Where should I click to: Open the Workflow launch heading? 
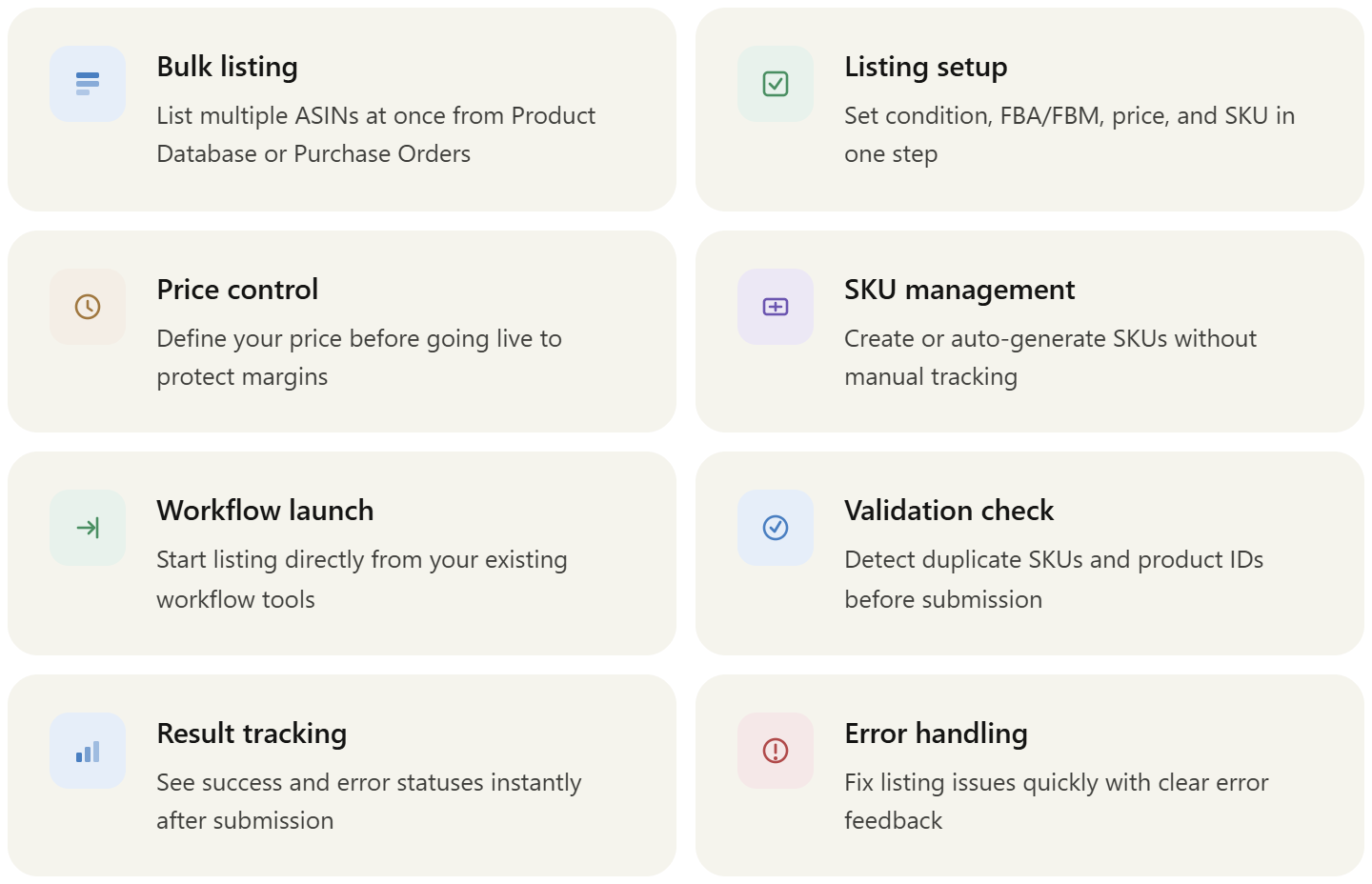pos(265,511)
